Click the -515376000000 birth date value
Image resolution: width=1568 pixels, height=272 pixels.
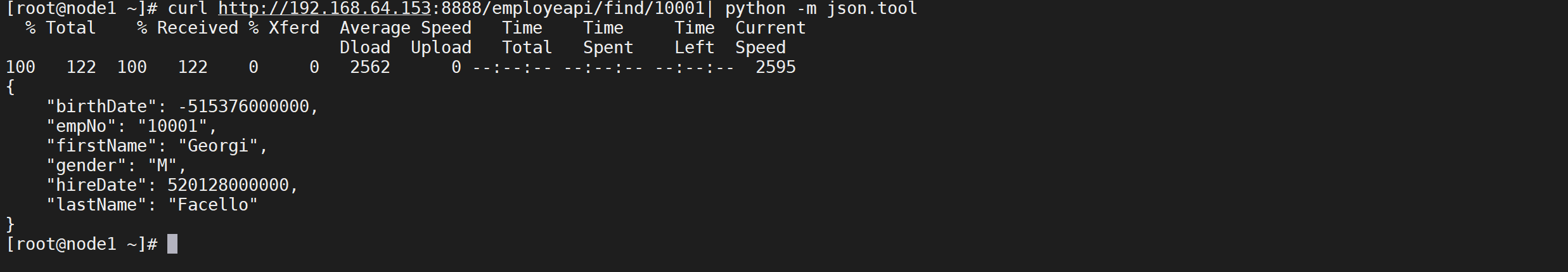(x=243, y=107)
